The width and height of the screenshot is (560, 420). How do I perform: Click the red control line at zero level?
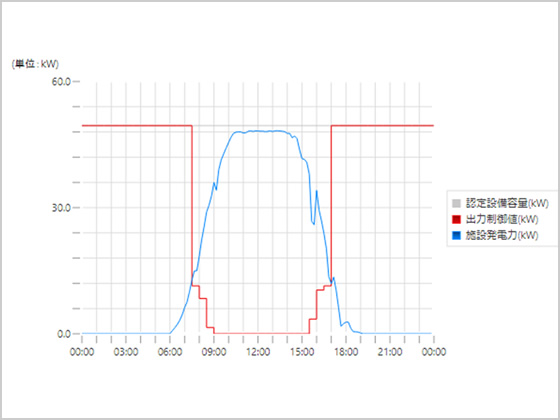(x=261, y=333)
